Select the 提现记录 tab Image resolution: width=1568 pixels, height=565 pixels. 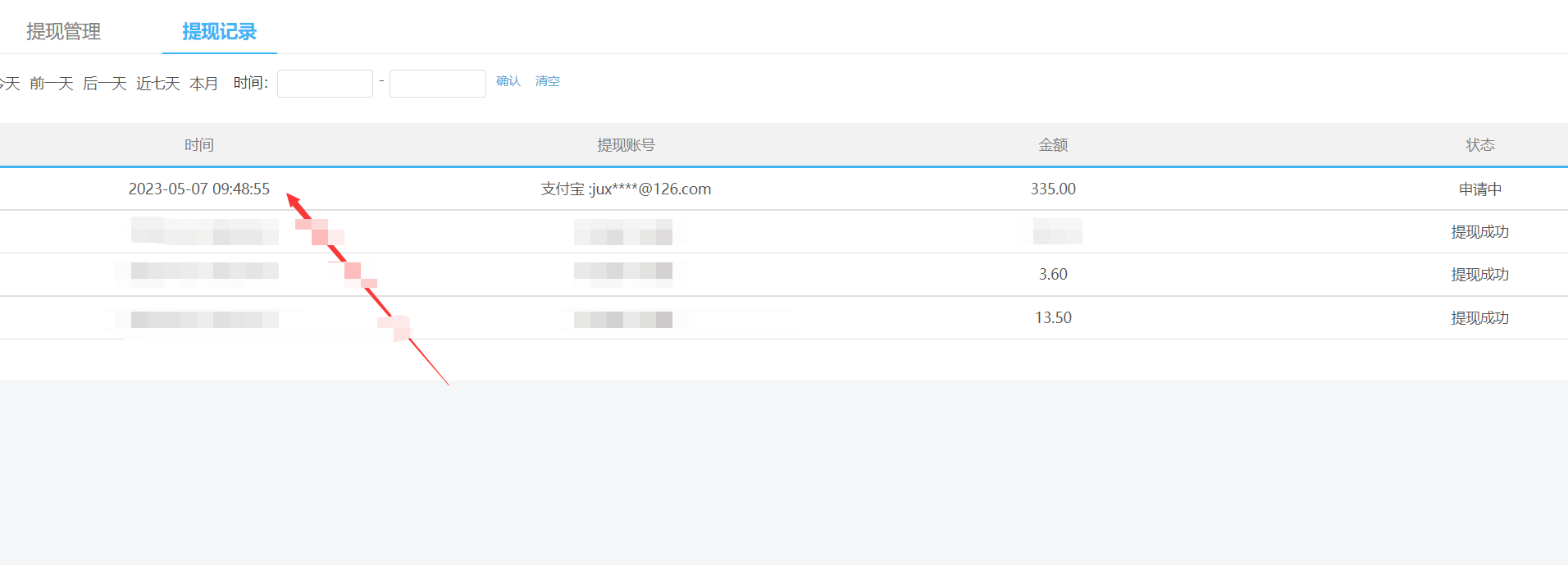219,31
